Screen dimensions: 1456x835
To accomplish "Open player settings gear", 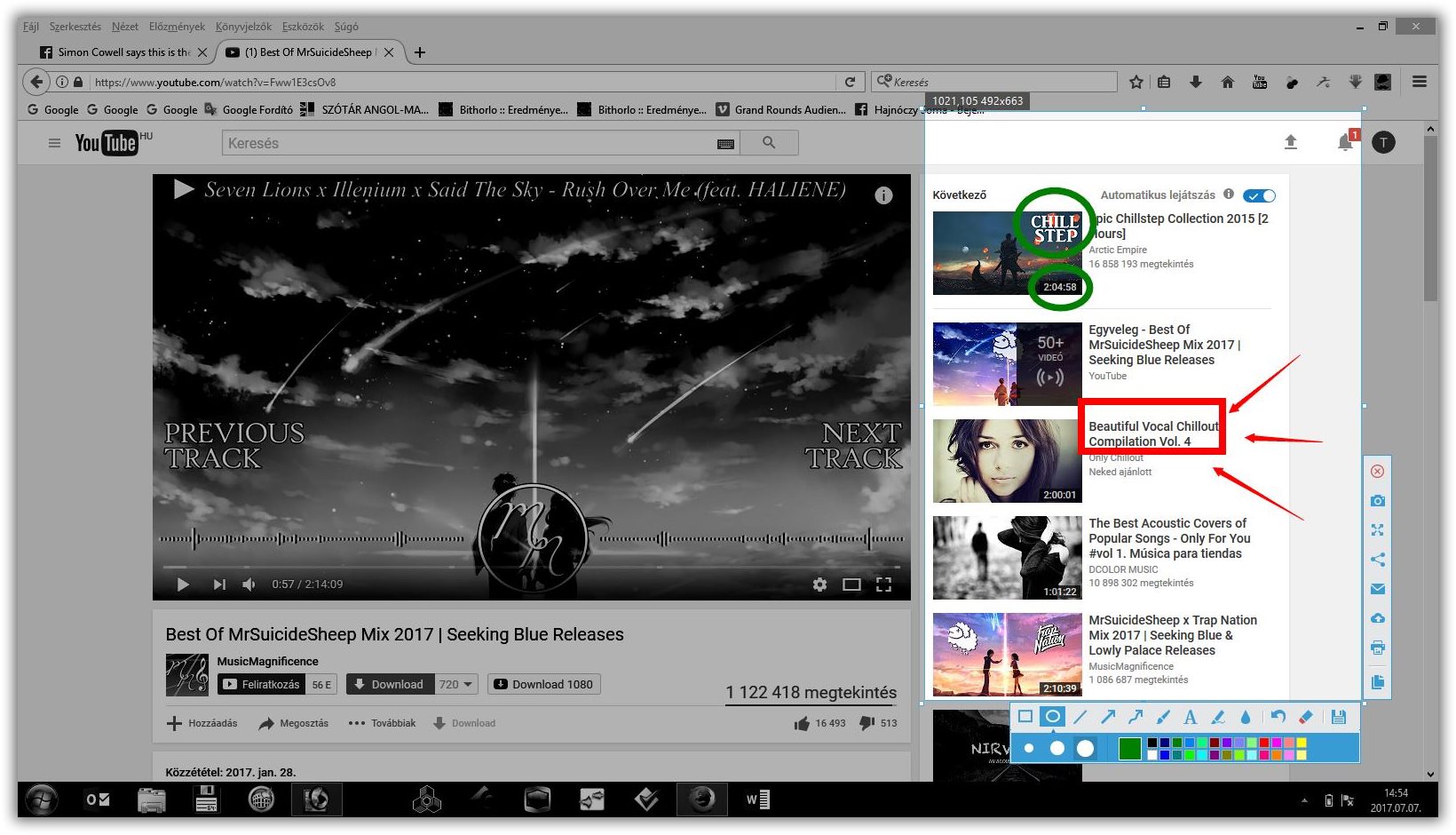I will click(819, 584).
